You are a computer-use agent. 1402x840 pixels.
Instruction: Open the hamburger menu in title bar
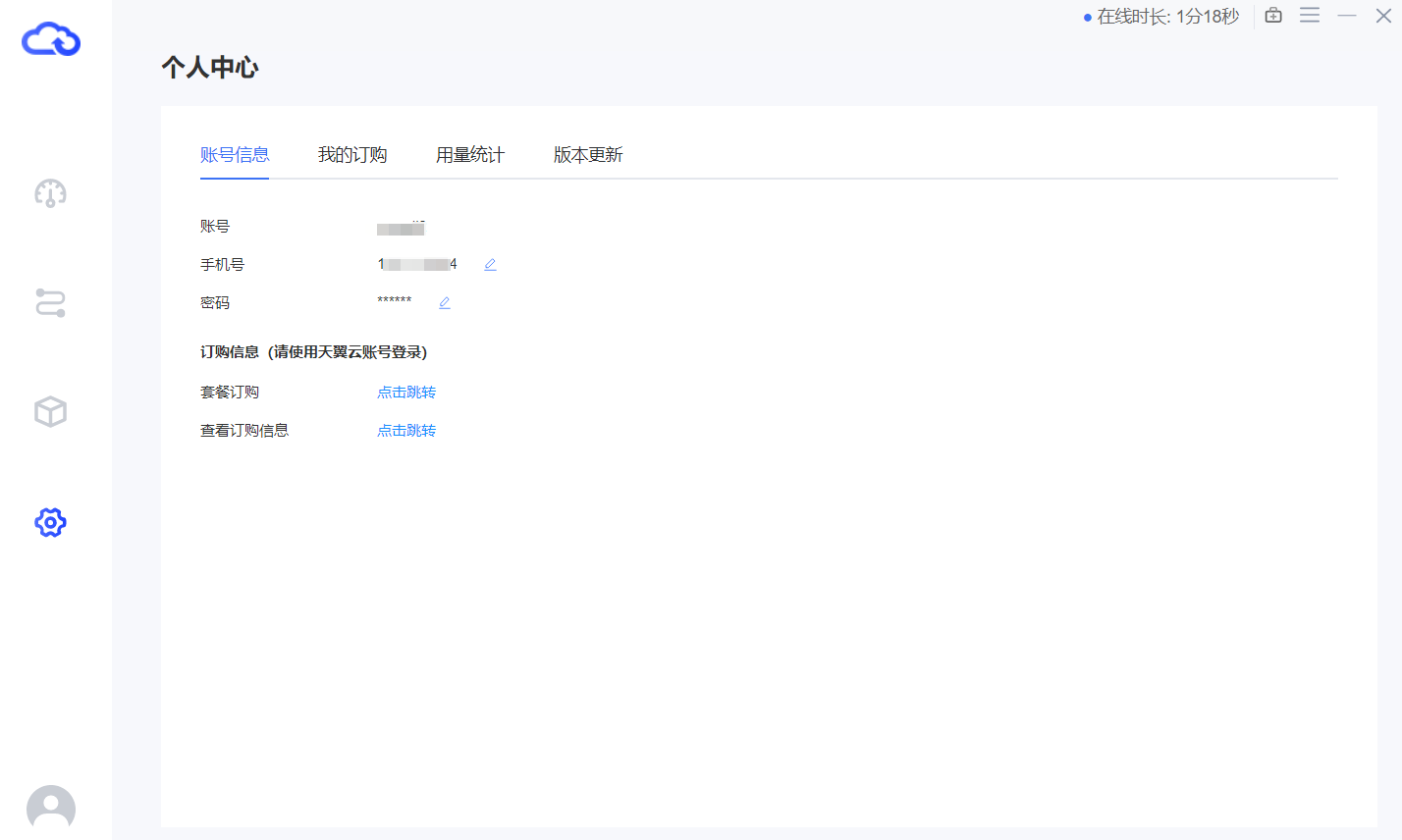click(1310, 16)
